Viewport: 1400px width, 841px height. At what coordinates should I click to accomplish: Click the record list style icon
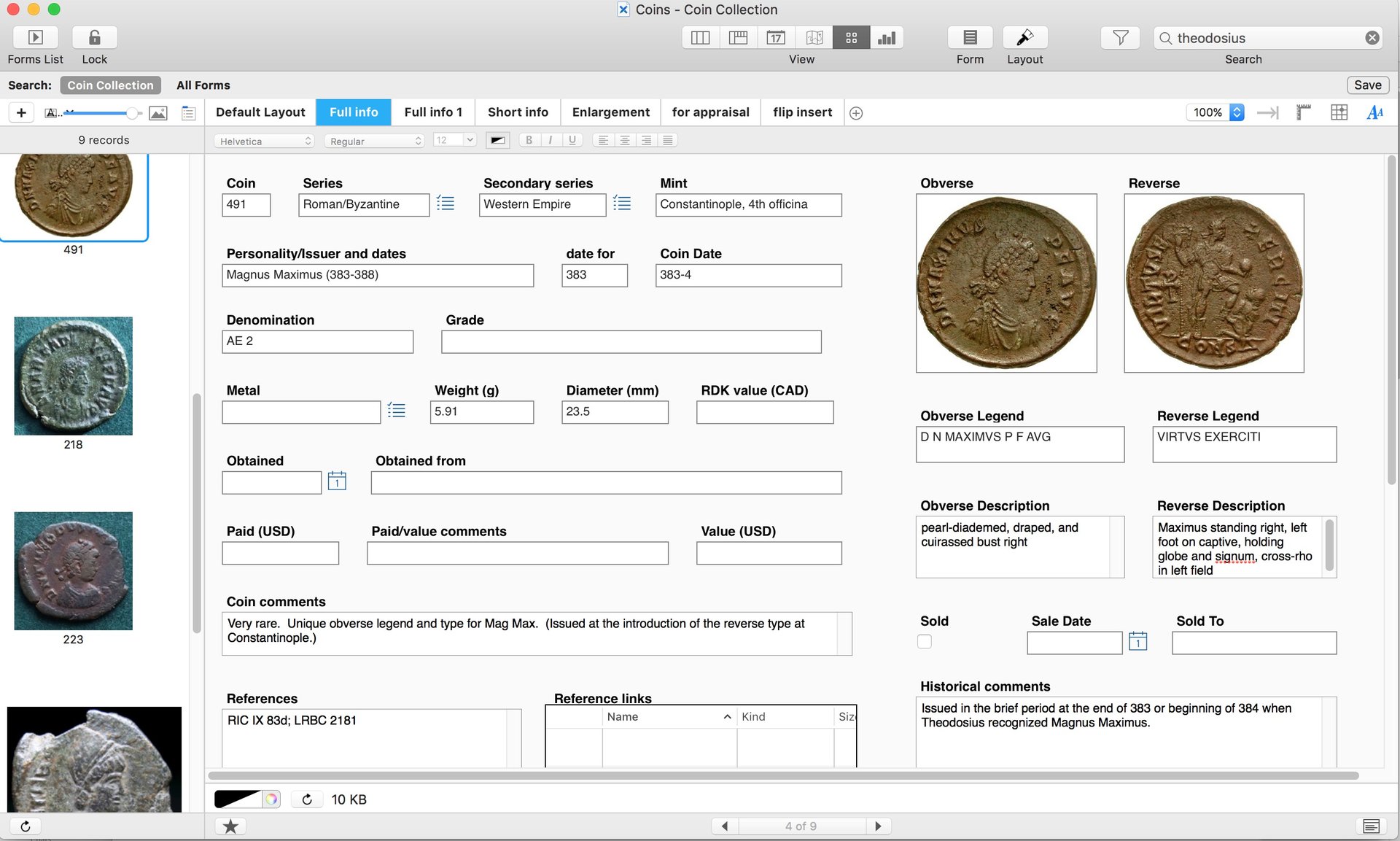[189, 113]
